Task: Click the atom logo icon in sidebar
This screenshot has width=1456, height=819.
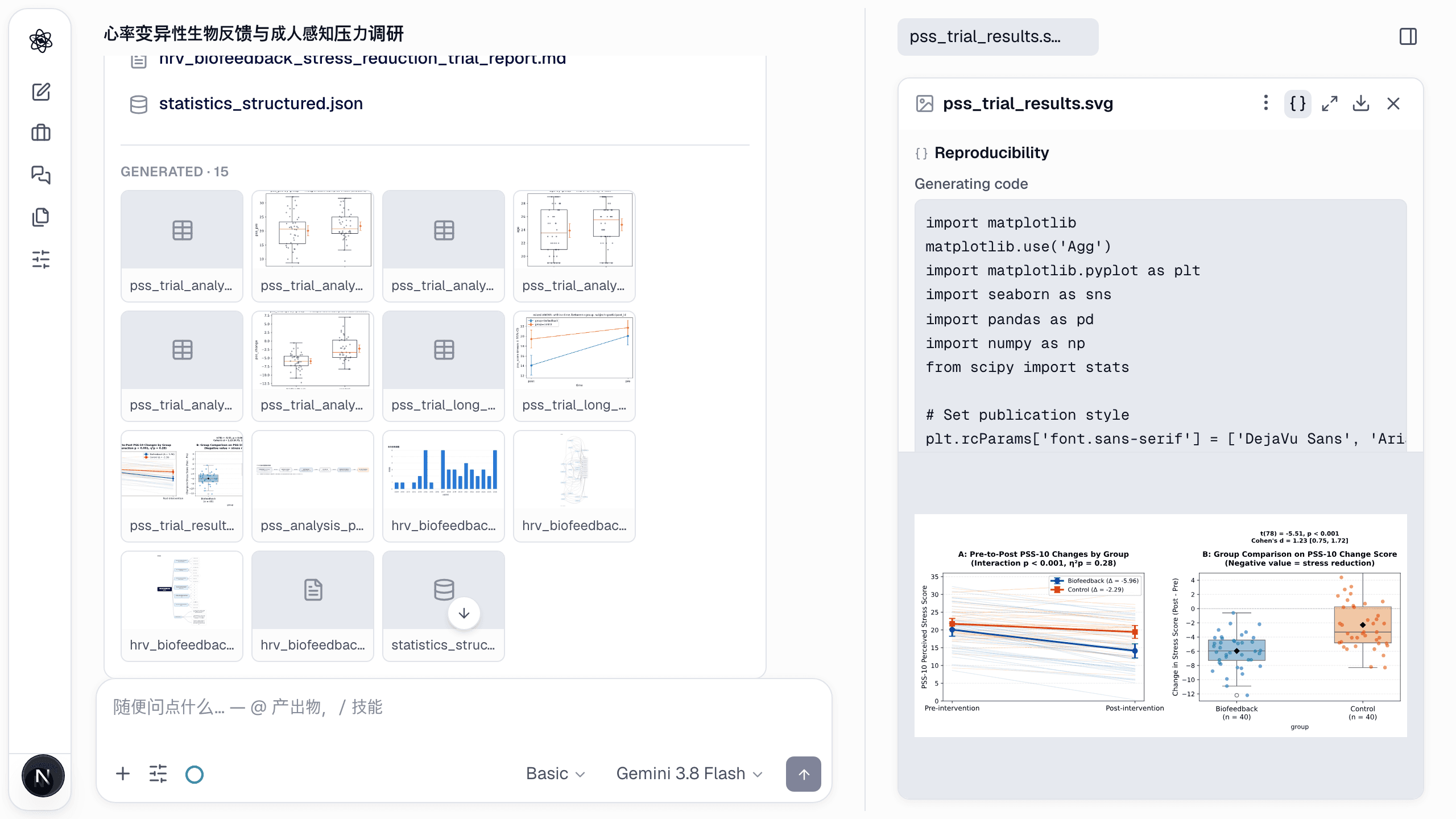Action: point(41,41)
